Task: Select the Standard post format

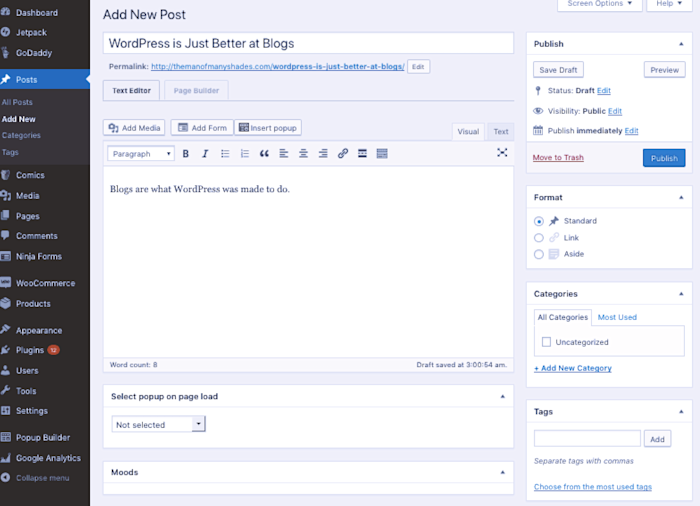Action: pos(539,221)
